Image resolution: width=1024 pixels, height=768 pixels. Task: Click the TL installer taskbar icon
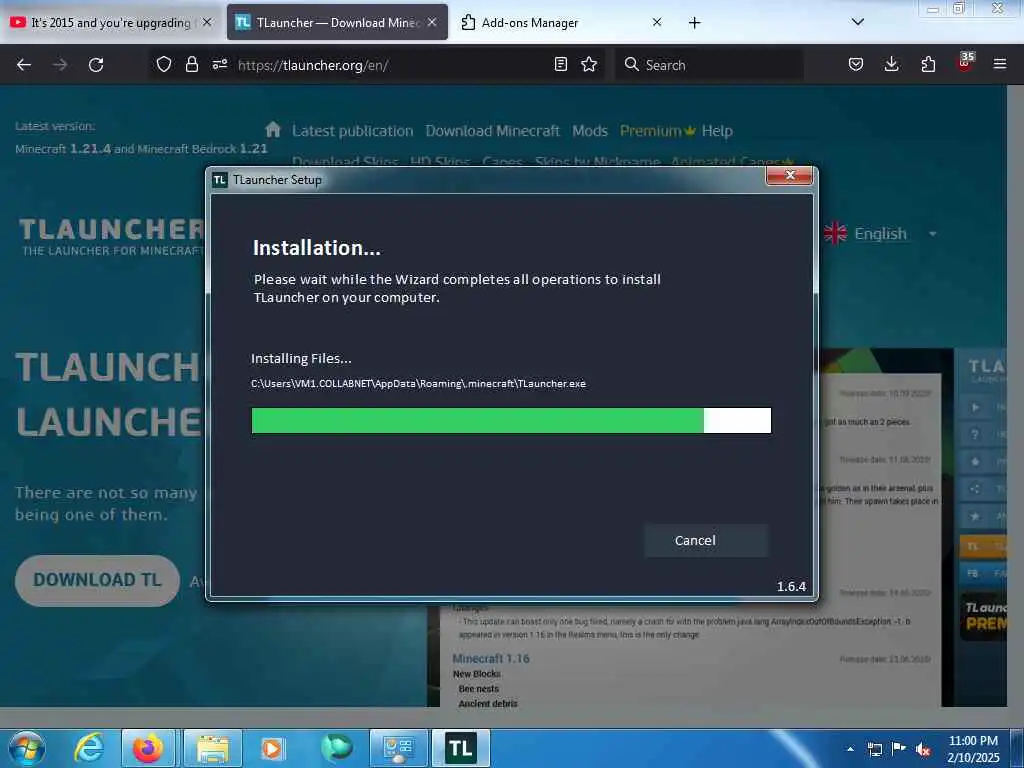coord(460,748)
